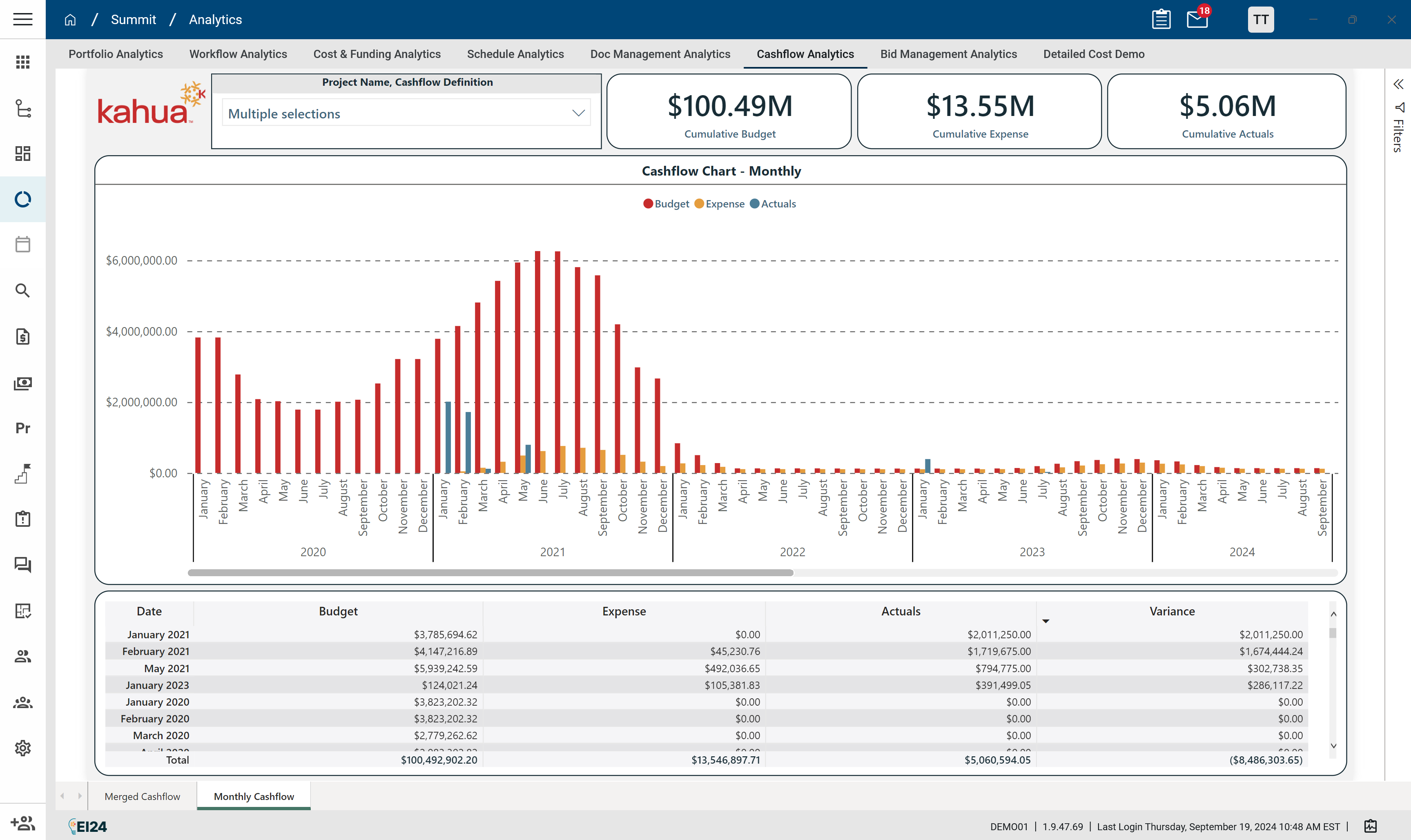Click the TT user avatar
Viewport: 1411px width, 840px height.
coord(1260,20)
